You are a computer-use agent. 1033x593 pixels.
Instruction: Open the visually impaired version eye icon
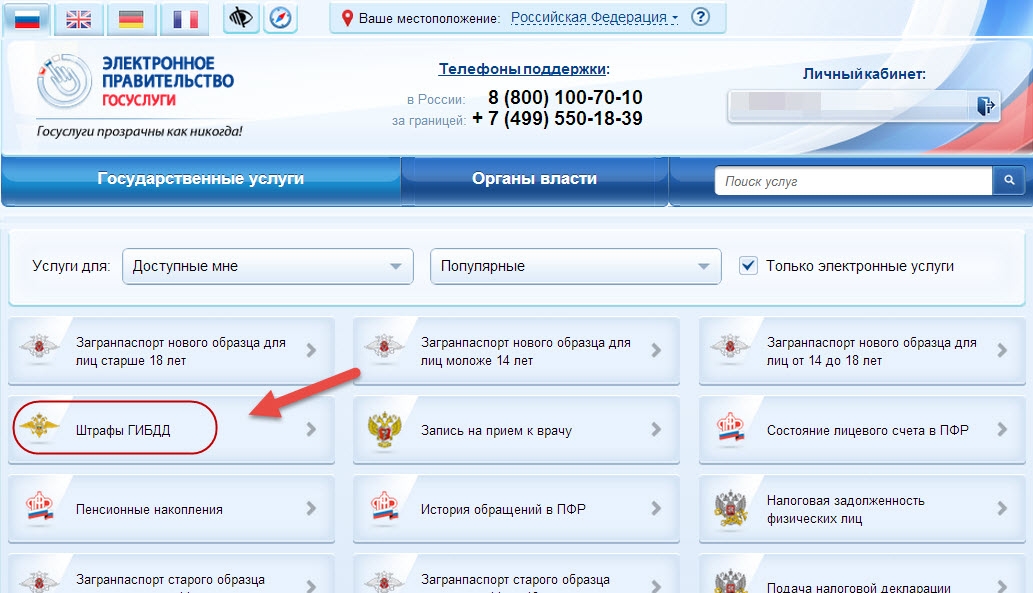pos(240,18)
